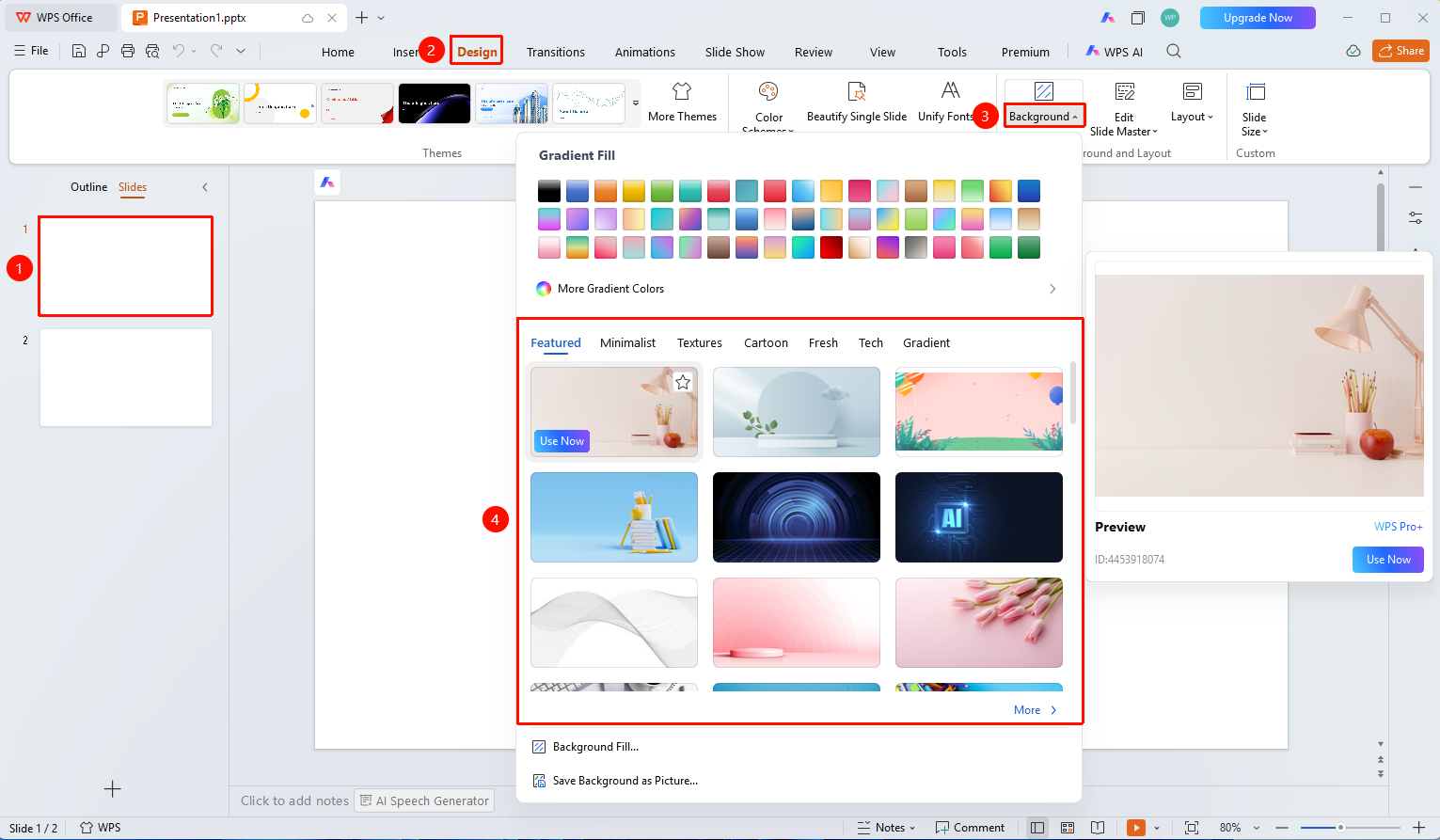Switch to the Animations tab
Screen dimensions: 1440x840
[645, 52]
